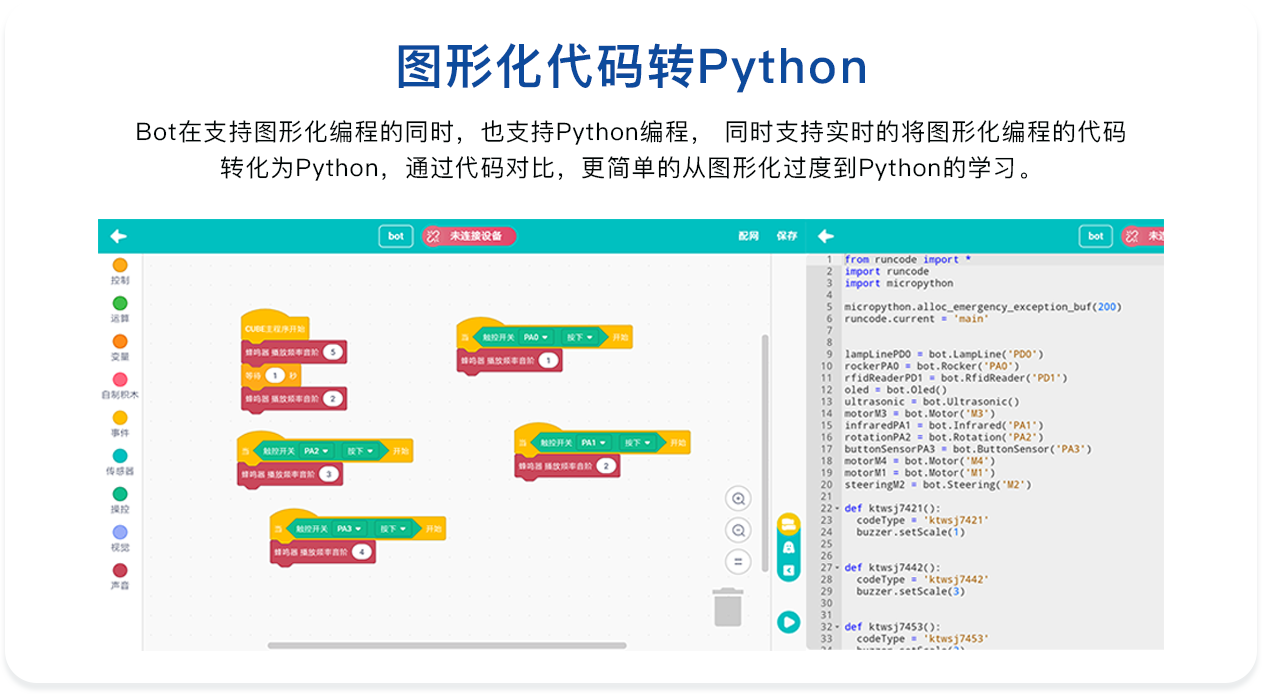This screenshot has width=1262, height=694.
Task: Select the yellow blocks mode icon
Action: point(788,524)
